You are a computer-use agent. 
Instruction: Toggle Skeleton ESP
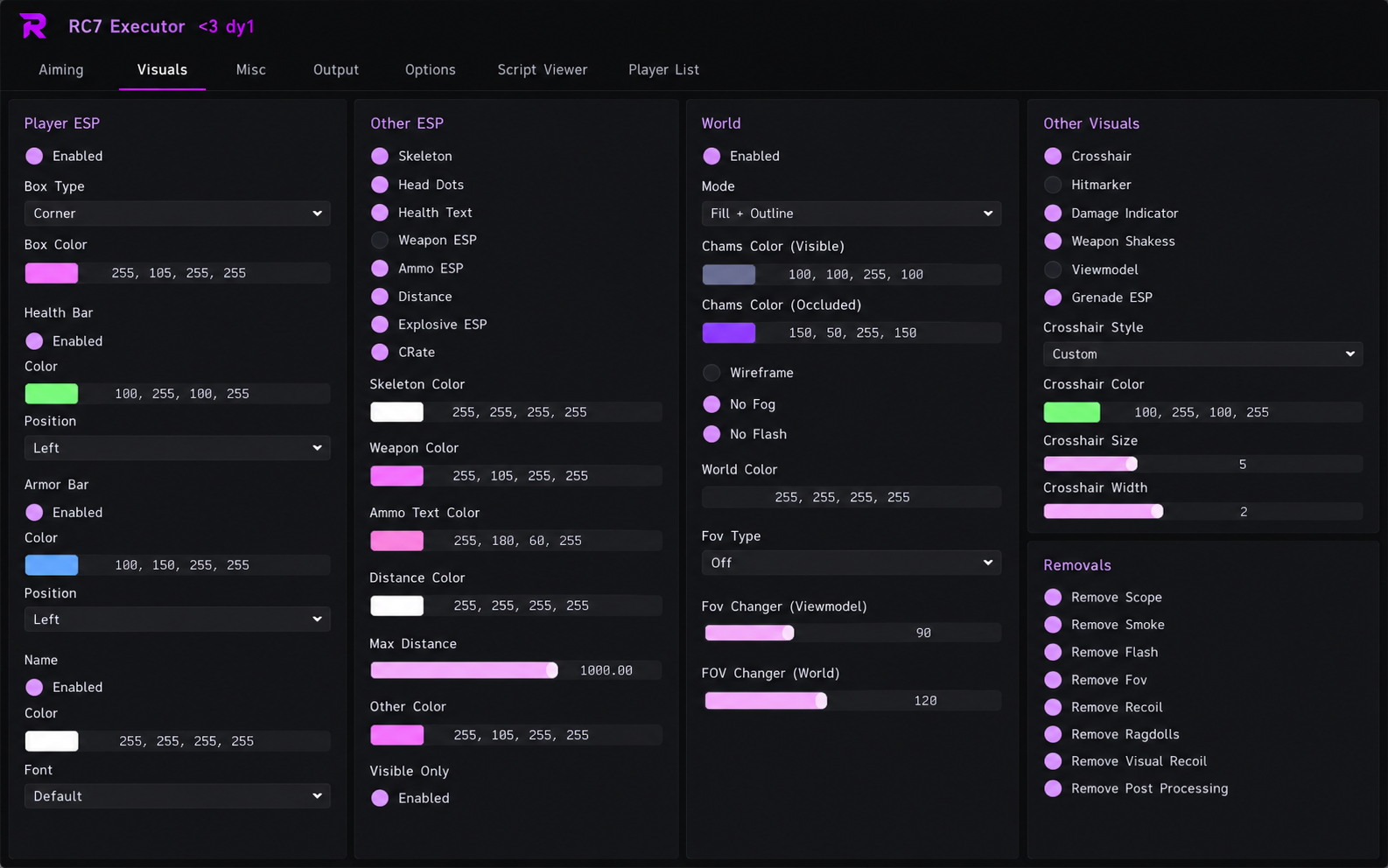click(x=380, y=156)
